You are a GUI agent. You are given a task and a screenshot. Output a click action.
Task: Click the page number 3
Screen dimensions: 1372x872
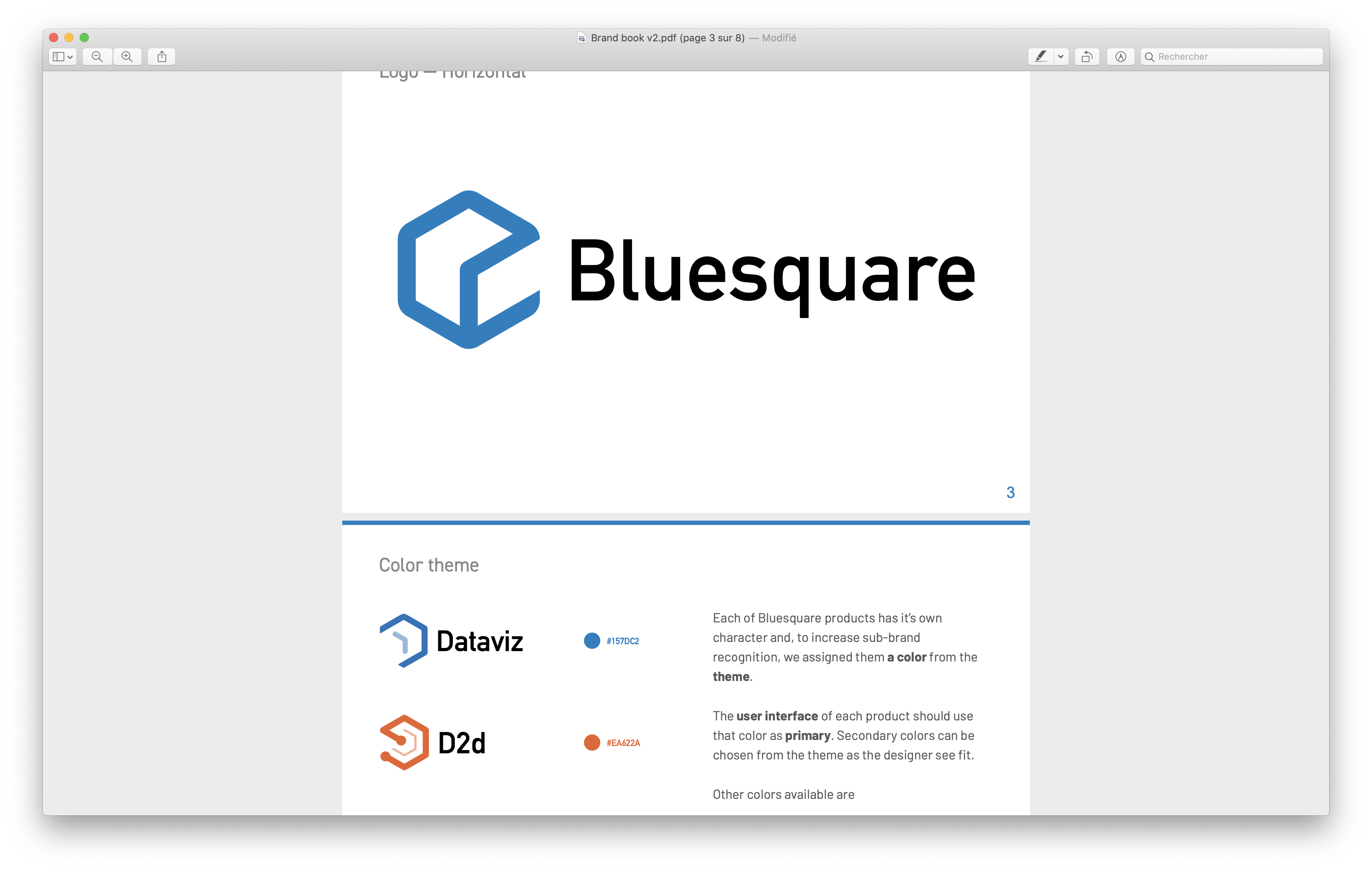click(1010, 493)
